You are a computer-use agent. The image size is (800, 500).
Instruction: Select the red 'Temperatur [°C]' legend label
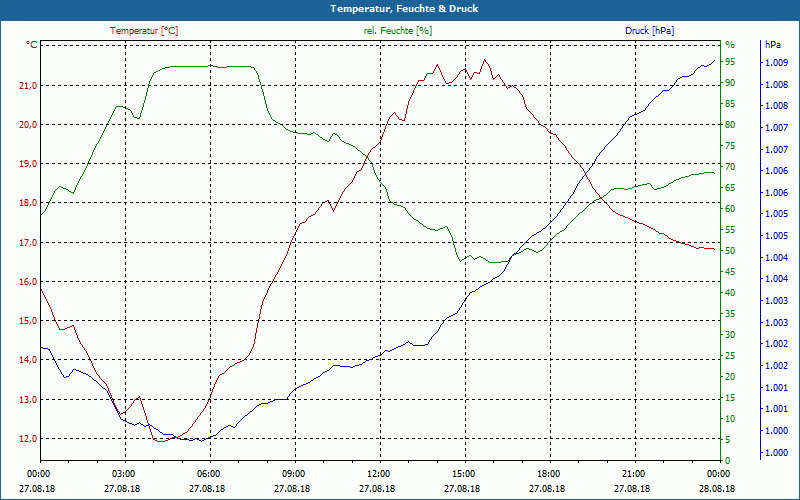coord(144,31)
